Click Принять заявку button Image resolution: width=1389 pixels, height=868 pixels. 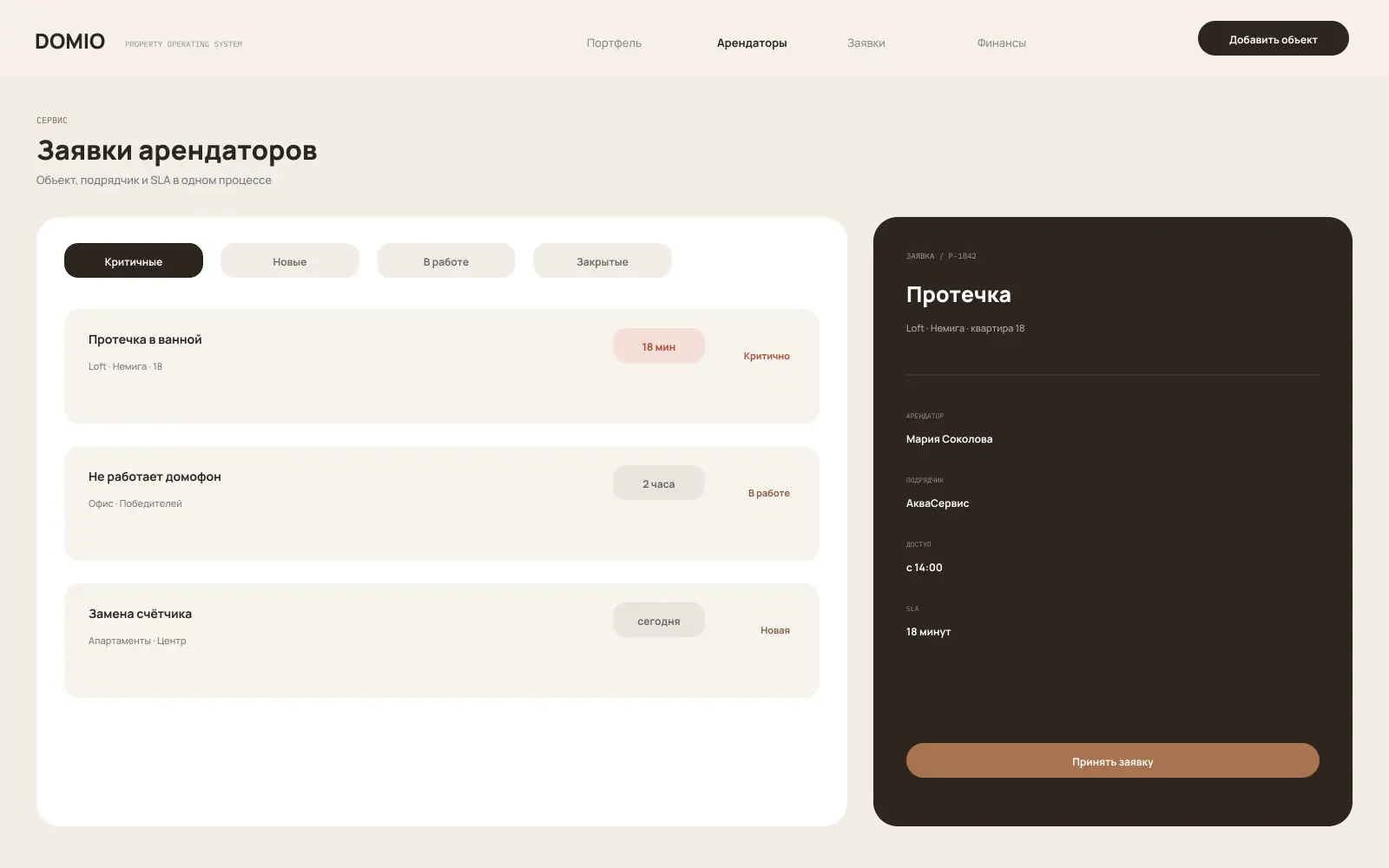pos(1113,760)
